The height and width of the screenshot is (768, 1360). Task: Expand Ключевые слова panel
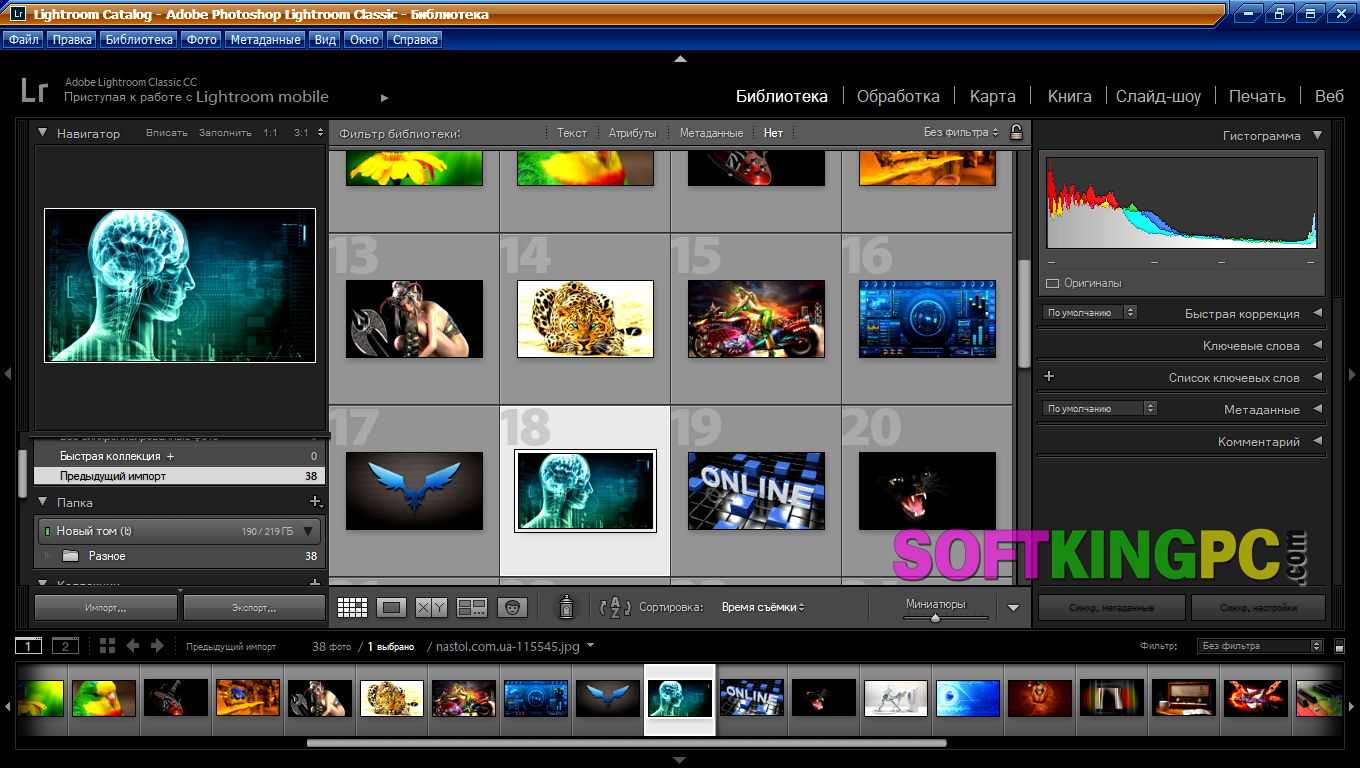(x=1317, y=345)
